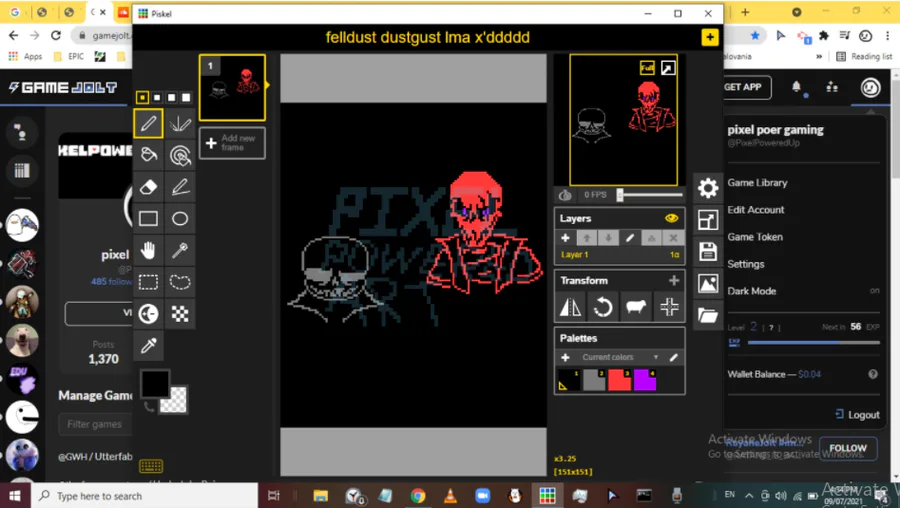Viewport: 900px width, 508px height.
Task: Open the Resize panel icon
Action: (708, 220)
